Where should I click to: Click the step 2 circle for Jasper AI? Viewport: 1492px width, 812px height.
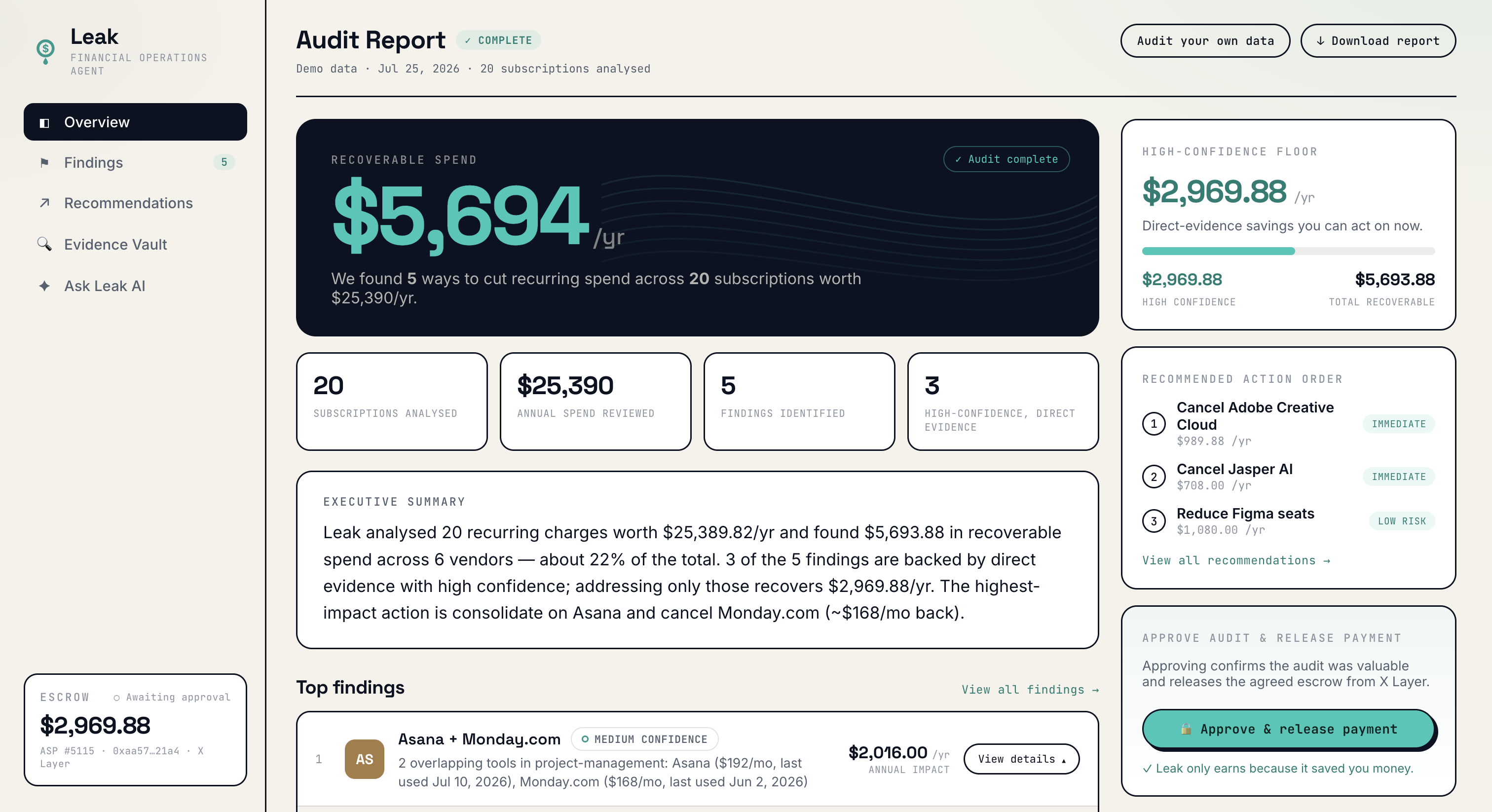tap(1154, 477)
